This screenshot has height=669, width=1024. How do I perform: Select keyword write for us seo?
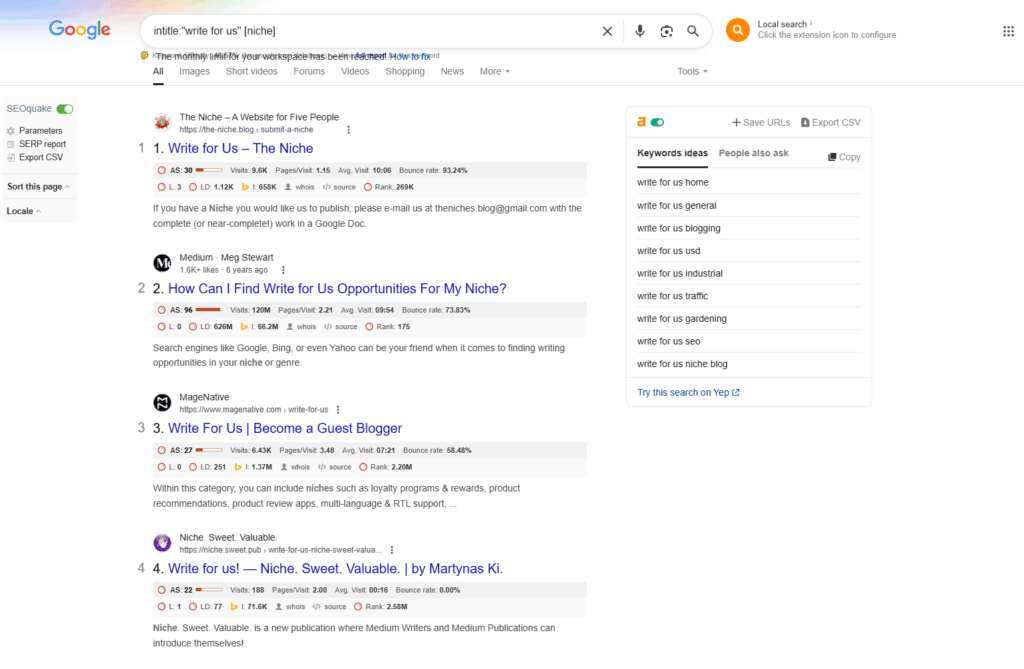click(668, 341)
